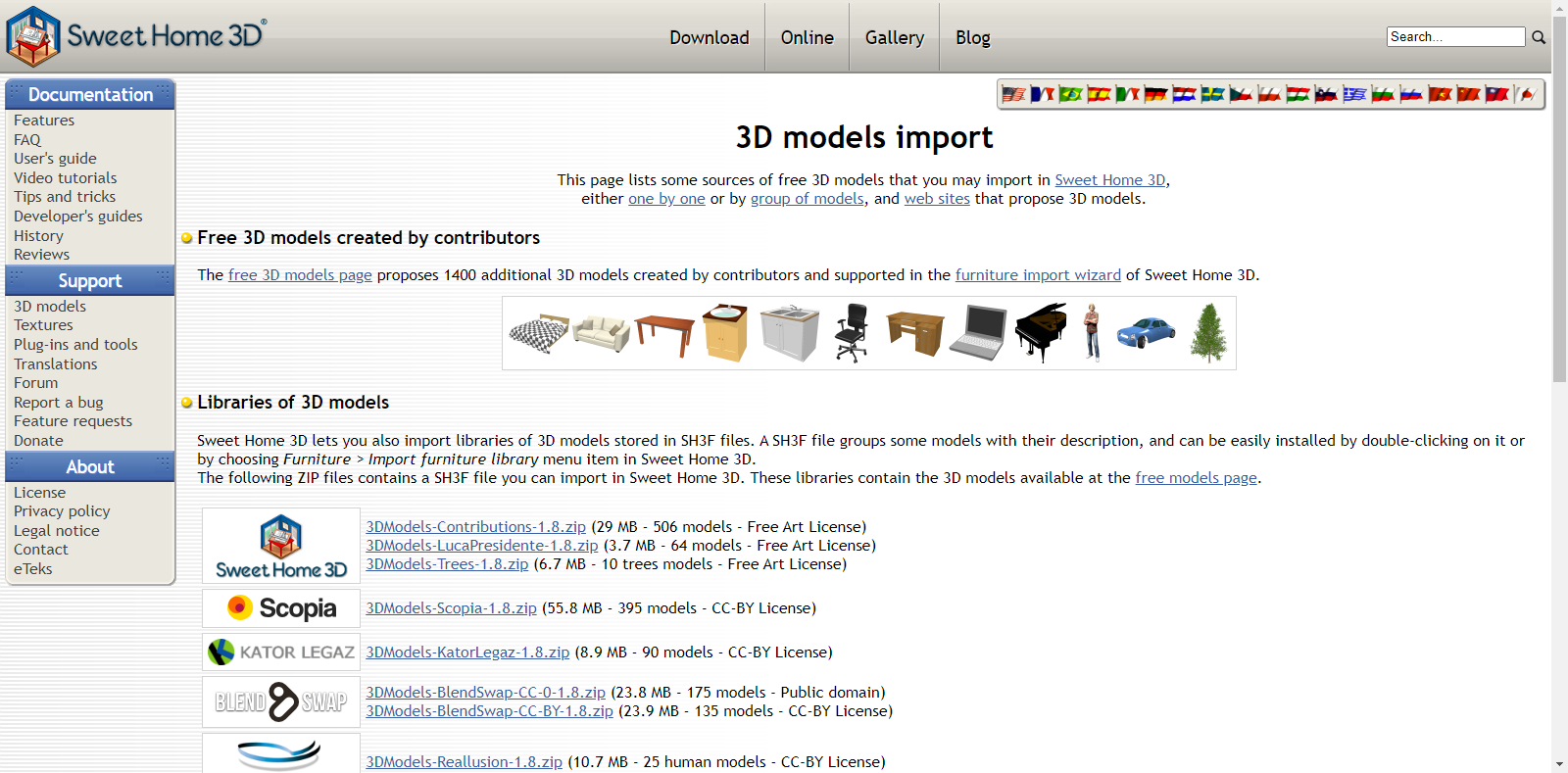Download 3DModels-BlendSwap-CC-BY-1.8.zip

point(490,711)
